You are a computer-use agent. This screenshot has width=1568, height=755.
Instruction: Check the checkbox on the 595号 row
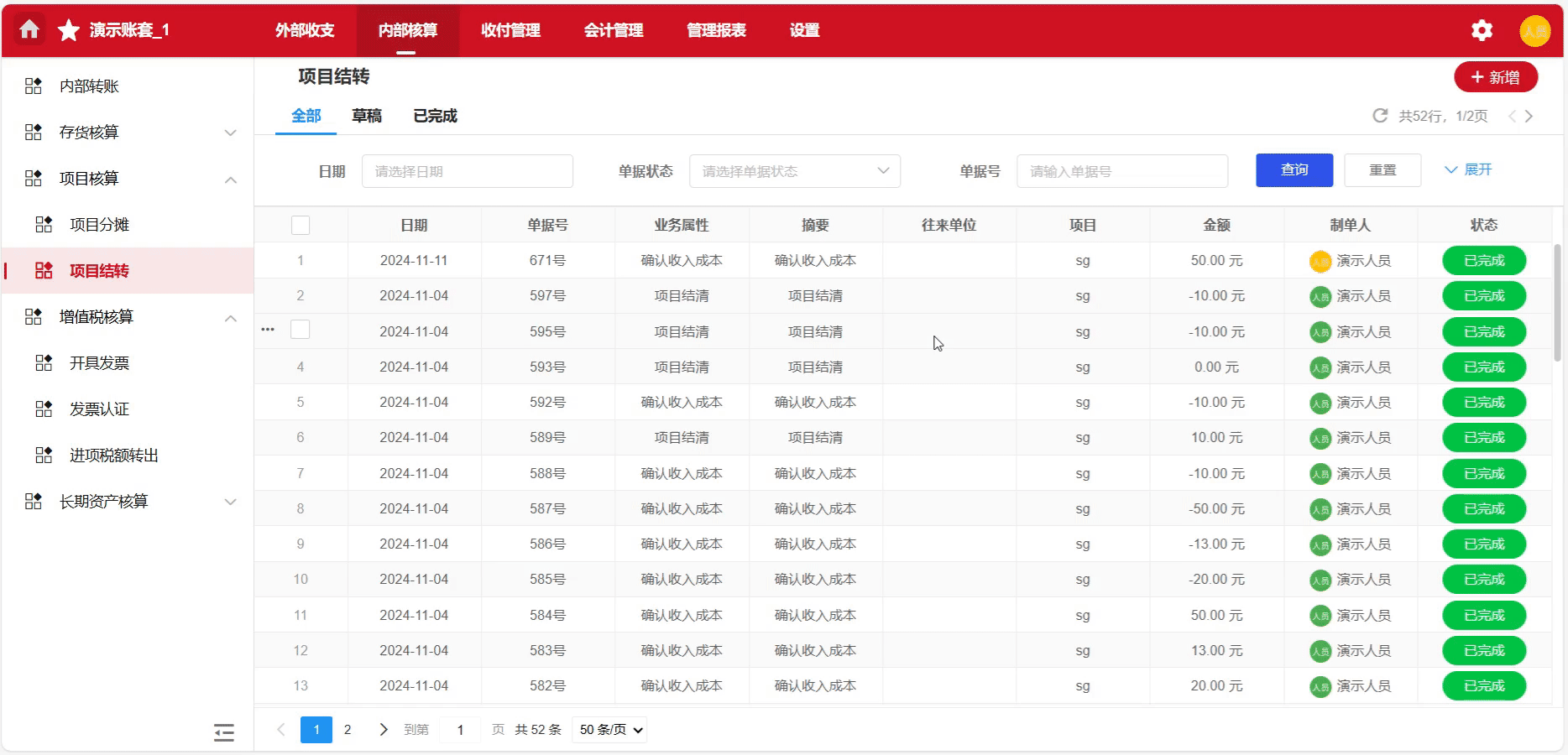coord(301,330)
